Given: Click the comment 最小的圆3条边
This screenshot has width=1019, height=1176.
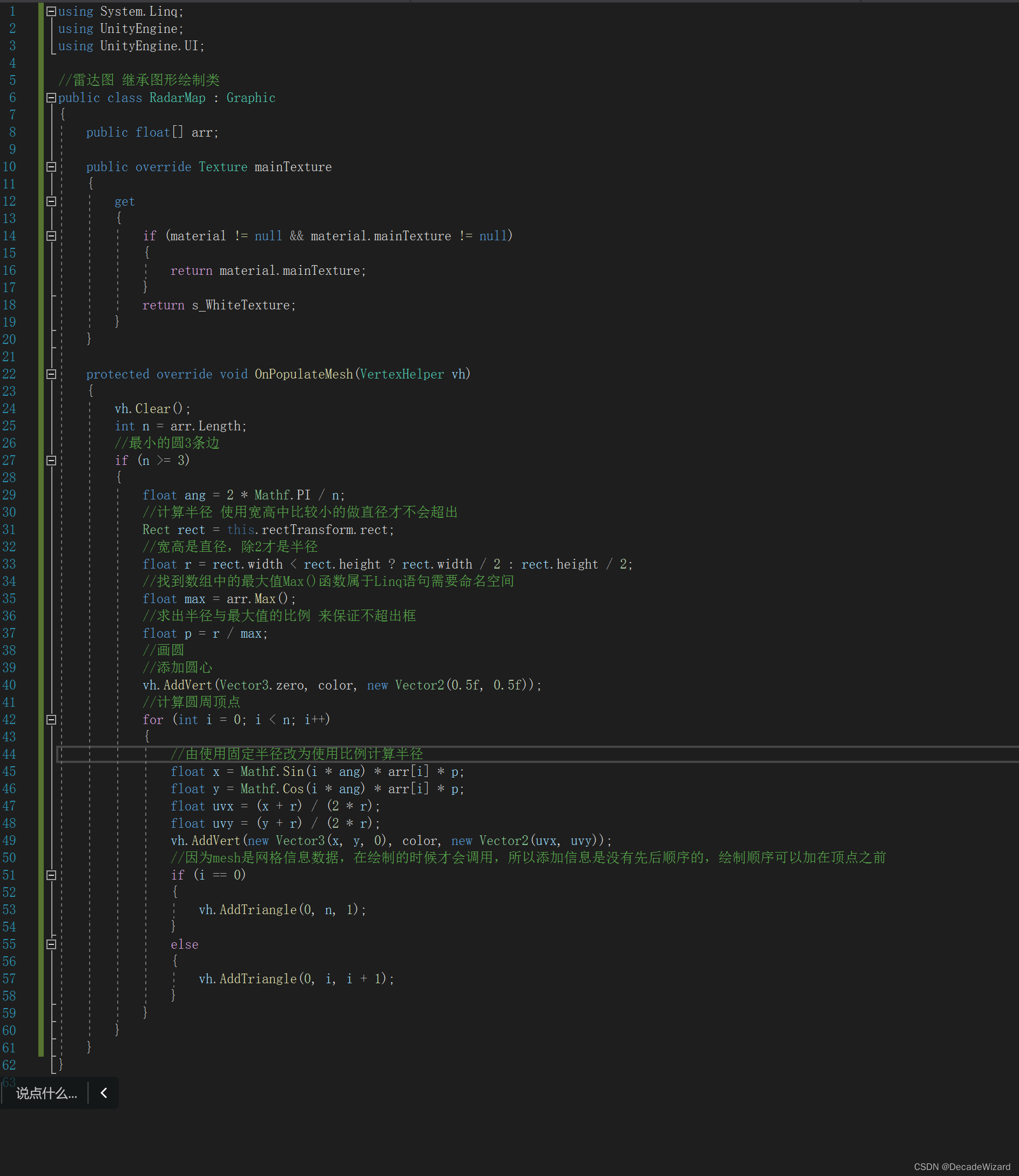Looking at the screenshot, I should 167,443.
